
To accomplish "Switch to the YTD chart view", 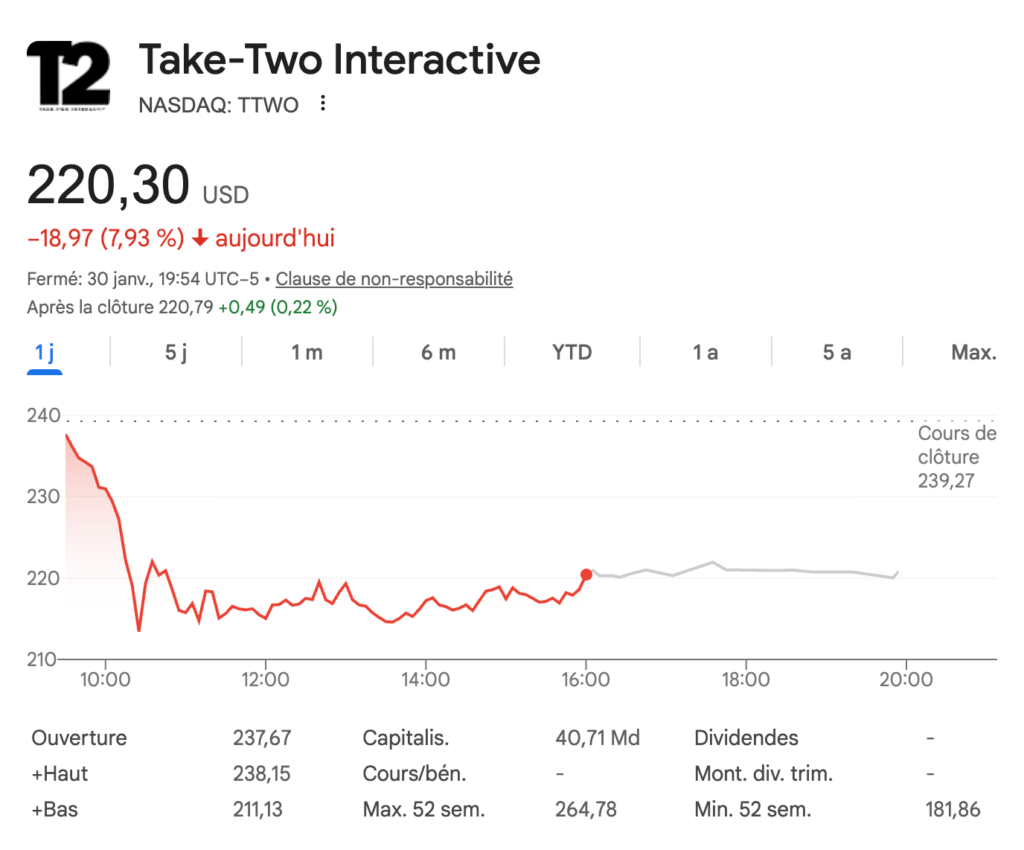I will (571, 352).
